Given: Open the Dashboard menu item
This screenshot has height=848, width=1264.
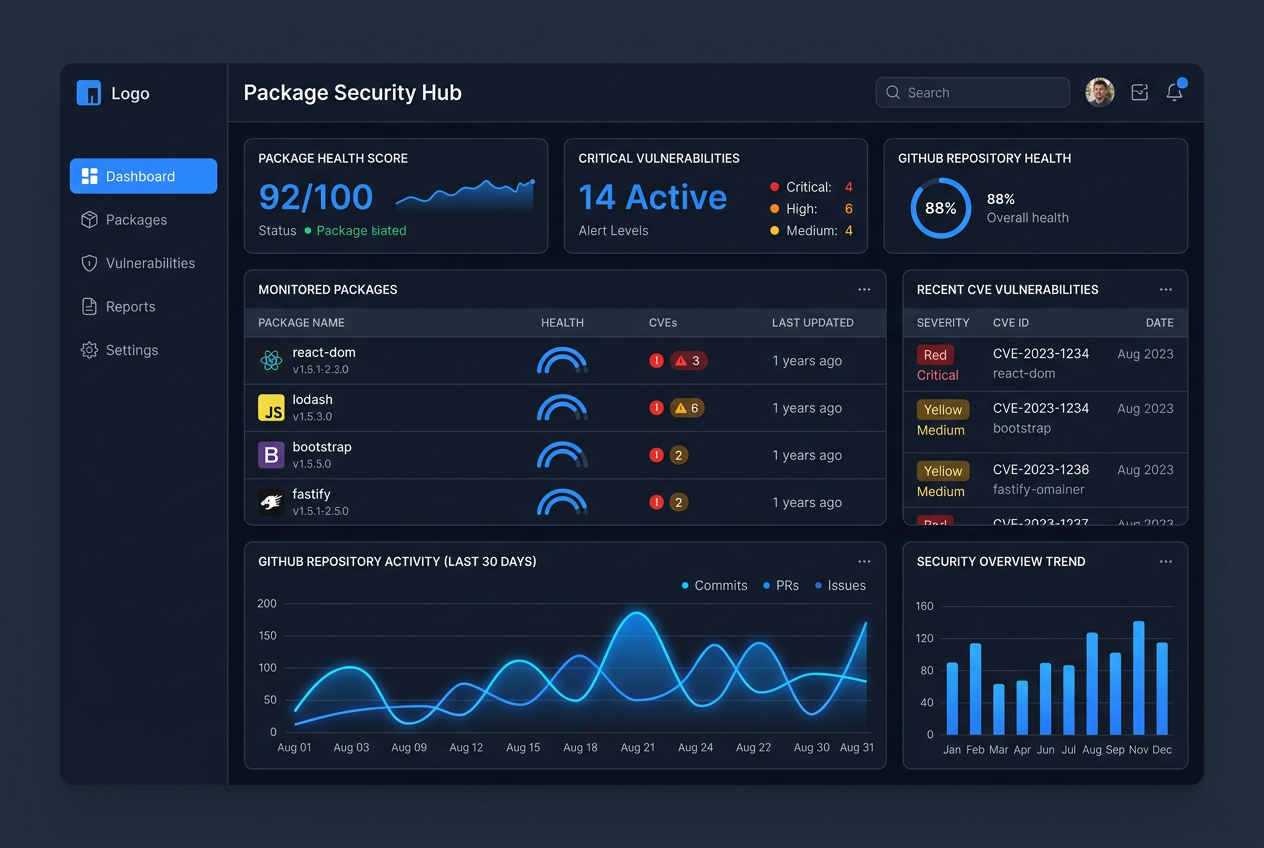Looking at the screenshot, I should pos(143,176).
